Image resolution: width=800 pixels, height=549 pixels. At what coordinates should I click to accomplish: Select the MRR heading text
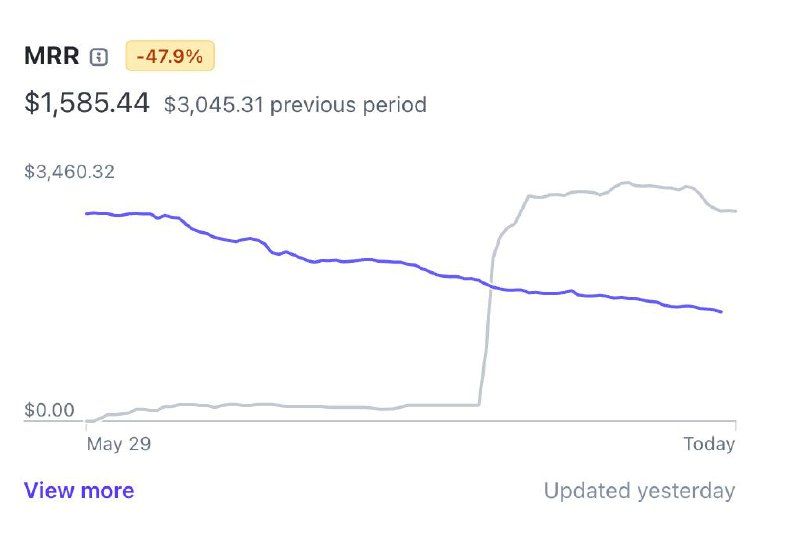52,57
